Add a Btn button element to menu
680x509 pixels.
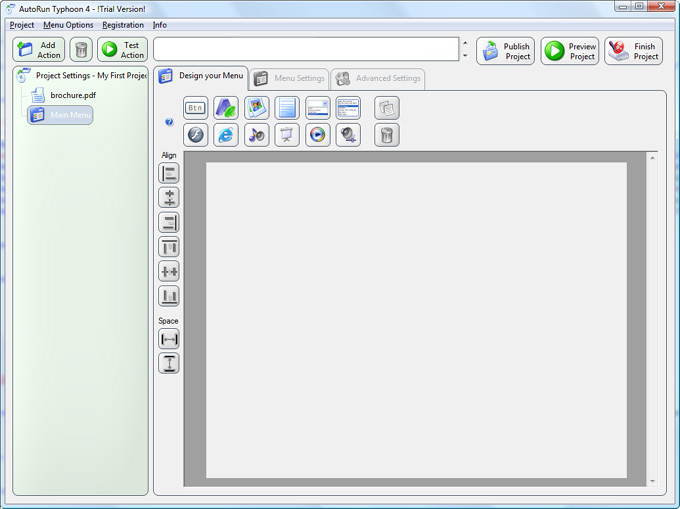(196, 108)
